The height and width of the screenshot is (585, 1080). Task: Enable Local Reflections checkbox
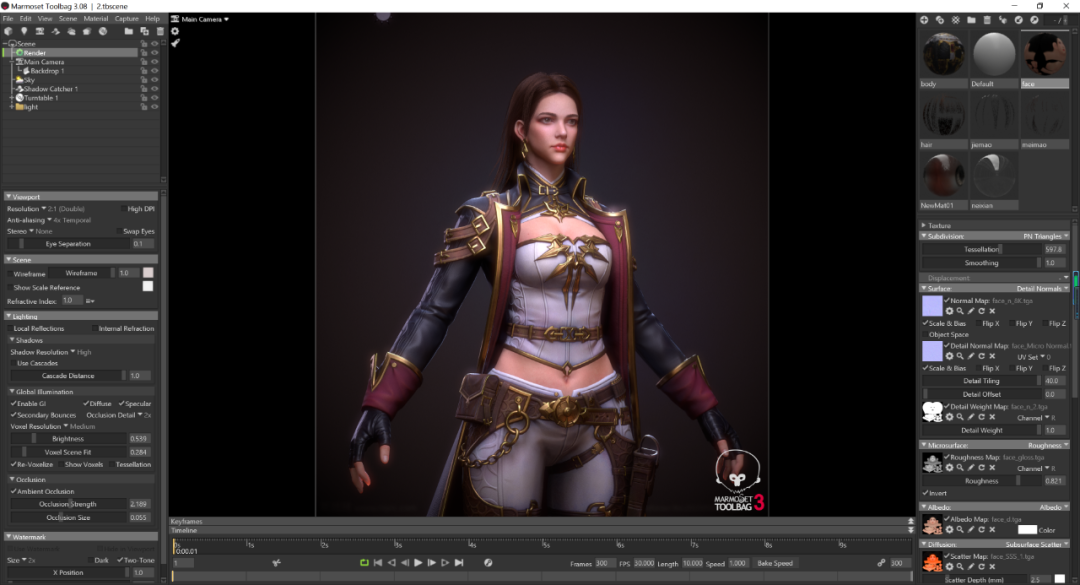[10, 329]
